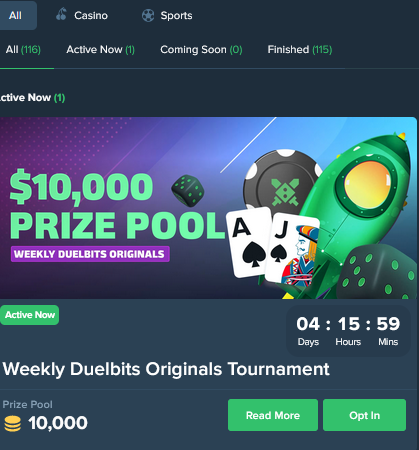Filter by Active Now (1)

(100, 50)
